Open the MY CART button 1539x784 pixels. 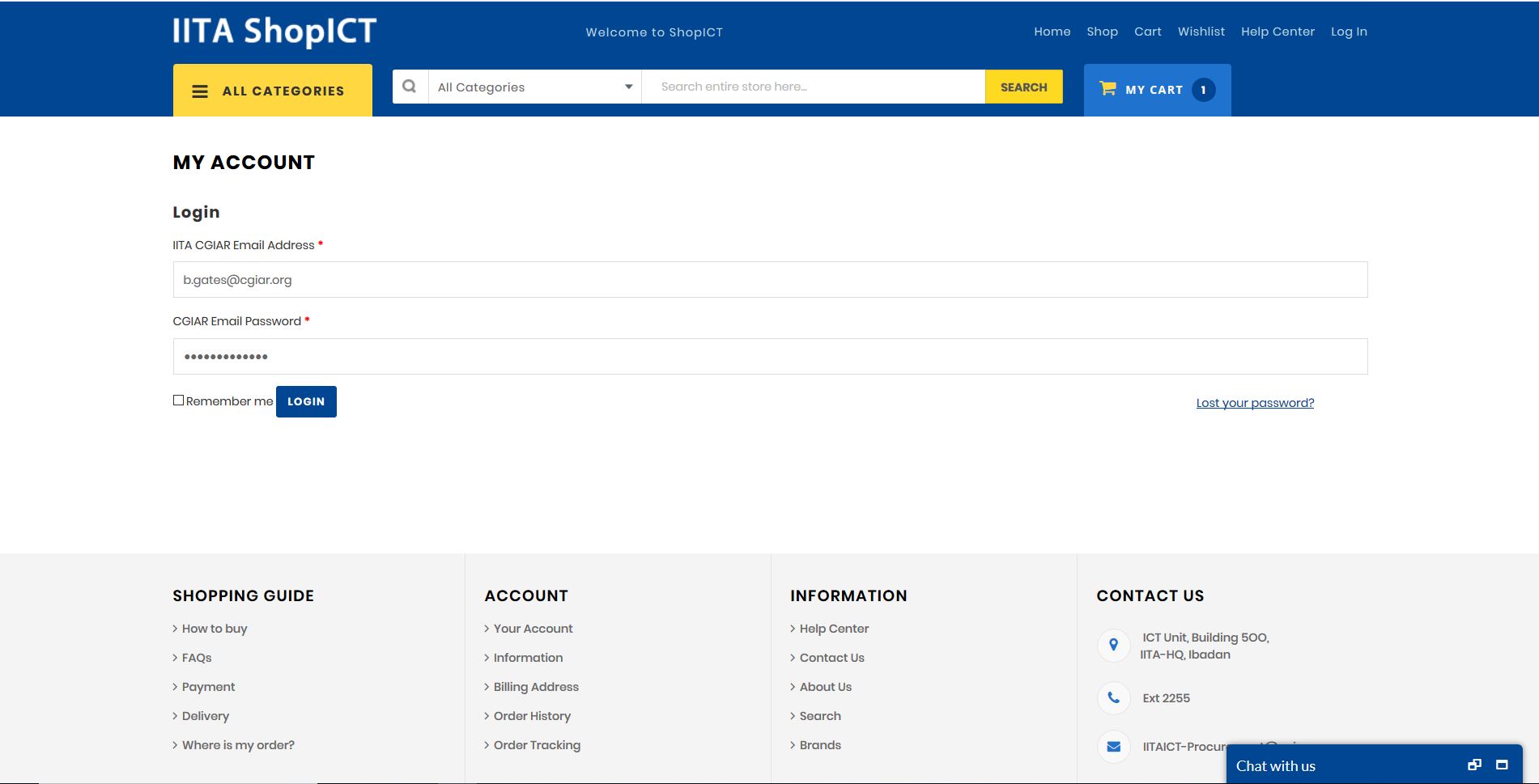(x=1157, y=90)
